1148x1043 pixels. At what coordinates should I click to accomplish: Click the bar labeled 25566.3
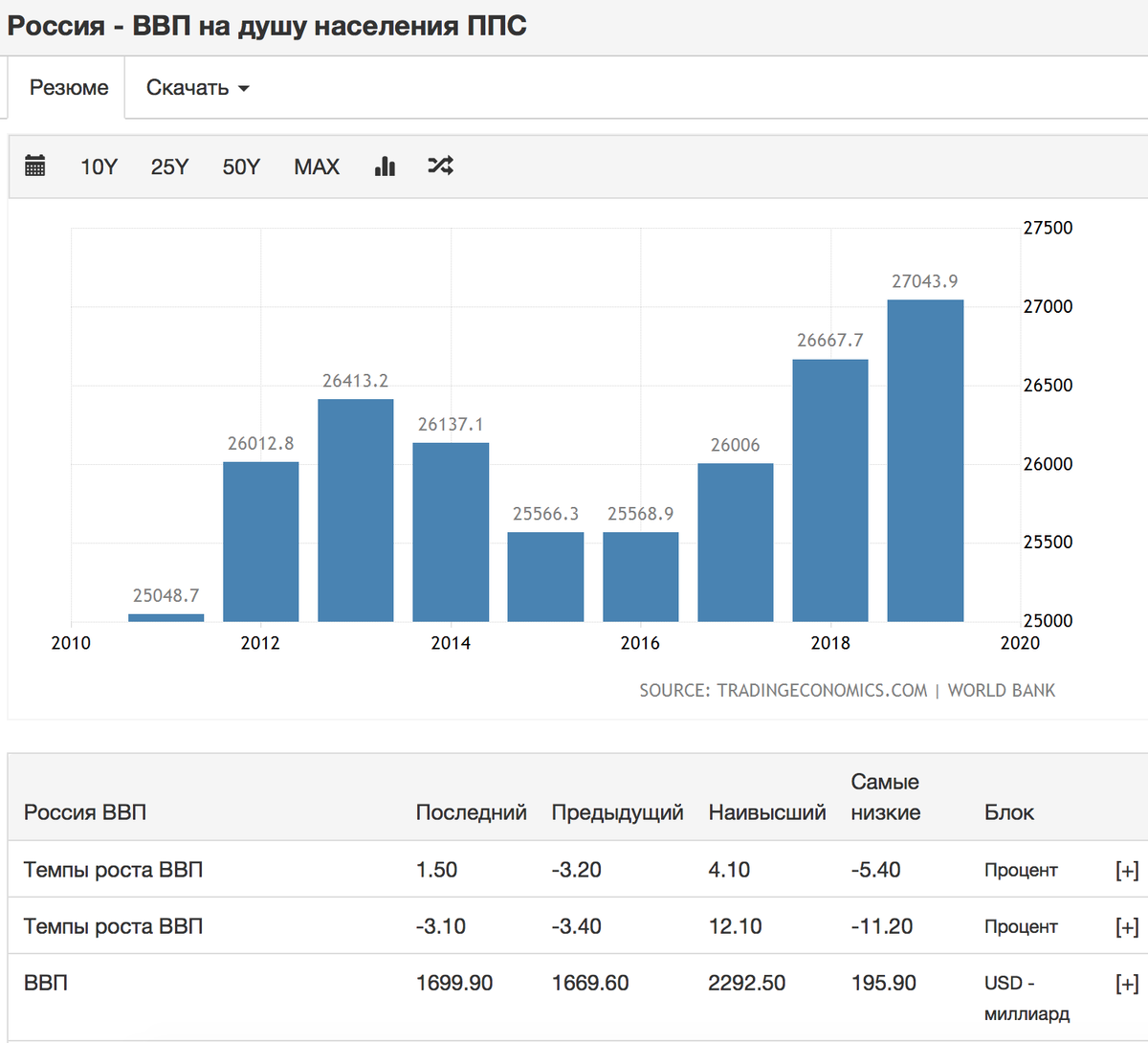(x=545, y=577)
